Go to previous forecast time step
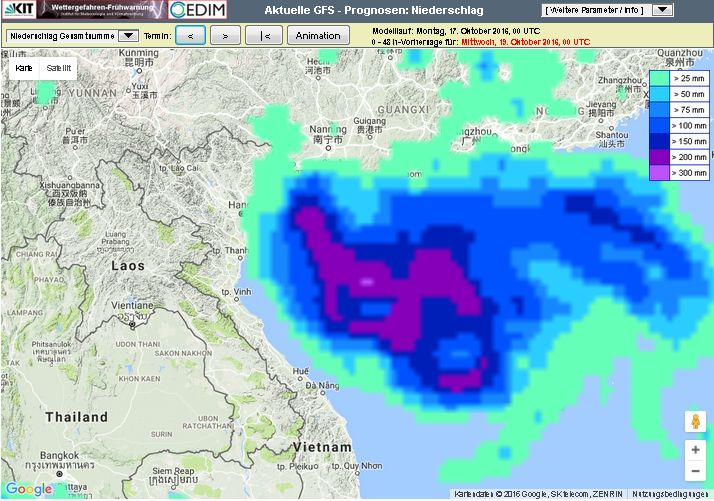Screen dimensions: 714x501 (194, 35)
